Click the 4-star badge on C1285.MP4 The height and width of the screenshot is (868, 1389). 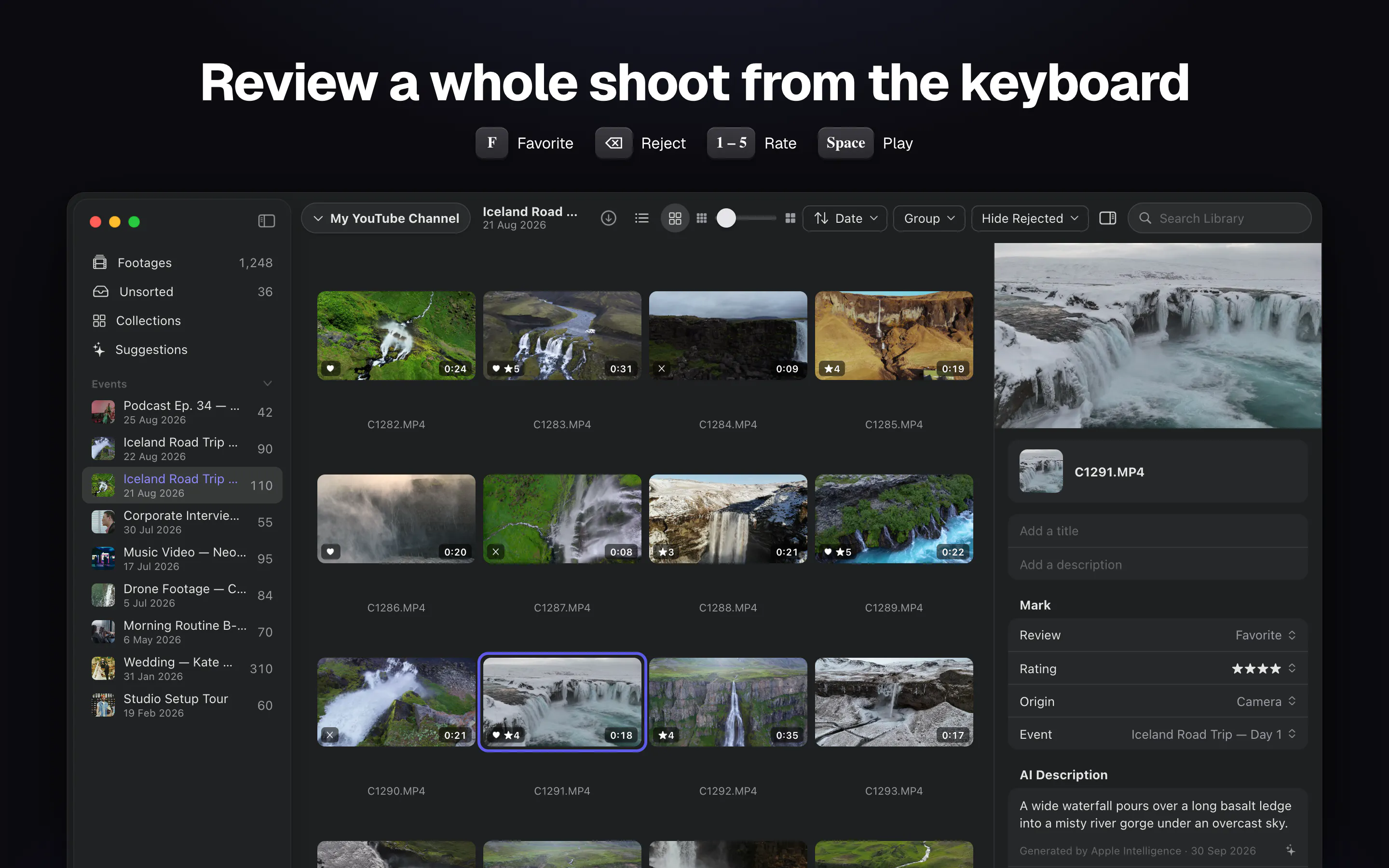pyautogui.click(x=832, y=368)
